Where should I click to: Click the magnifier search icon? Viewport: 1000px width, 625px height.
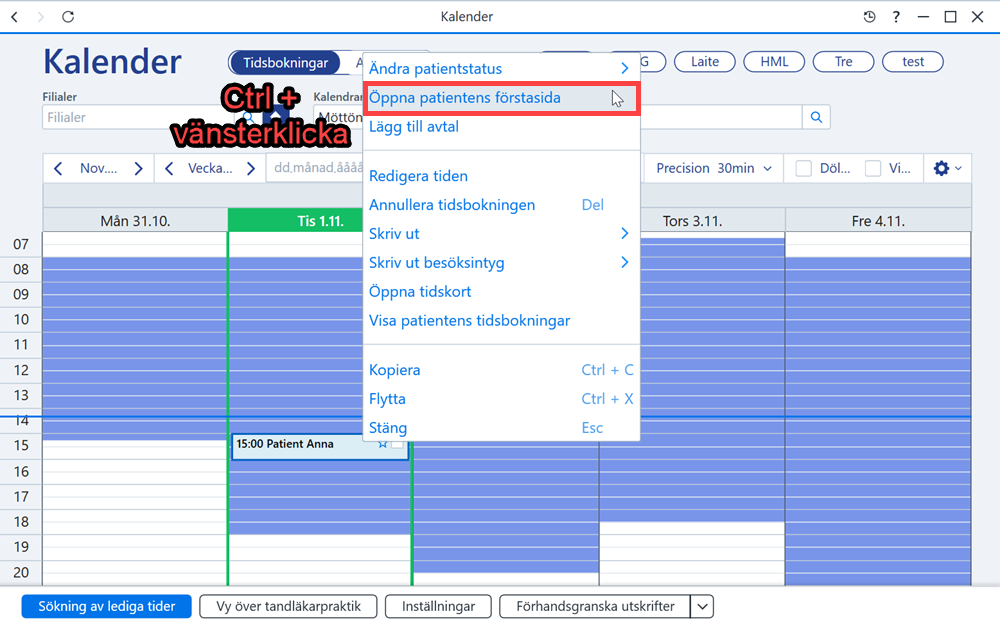pyautogui.click(x=816, y=117)
